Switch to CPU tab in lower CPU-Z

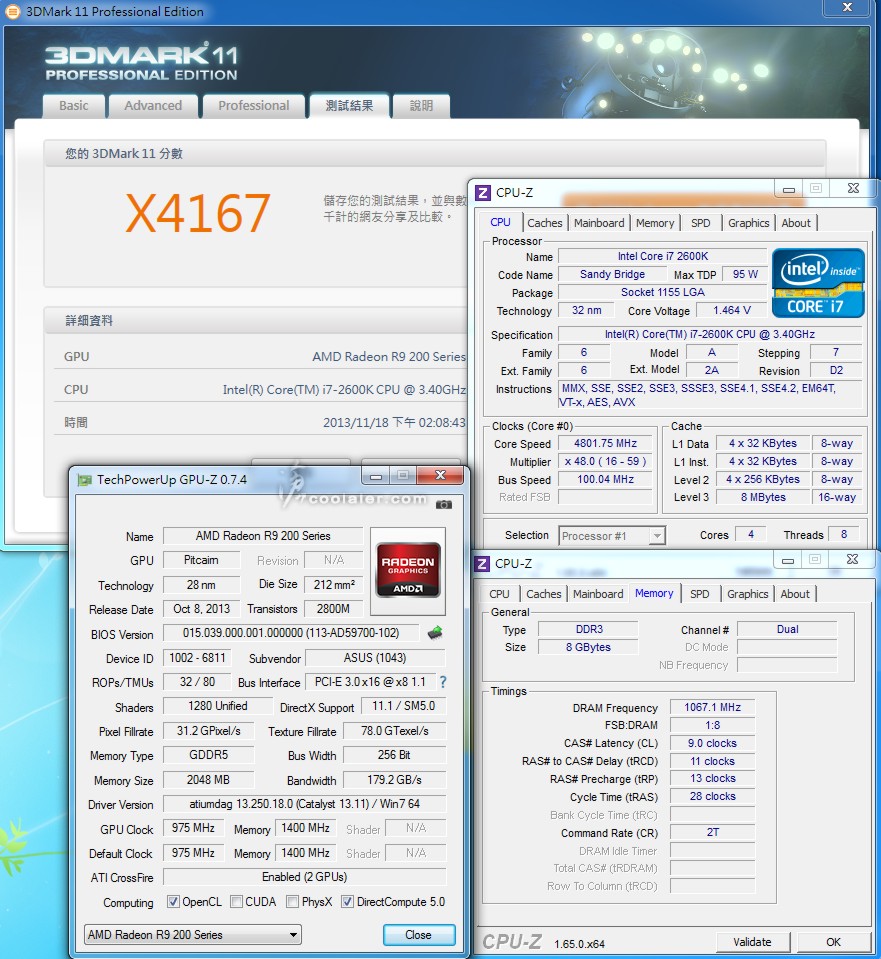point(499,594)
